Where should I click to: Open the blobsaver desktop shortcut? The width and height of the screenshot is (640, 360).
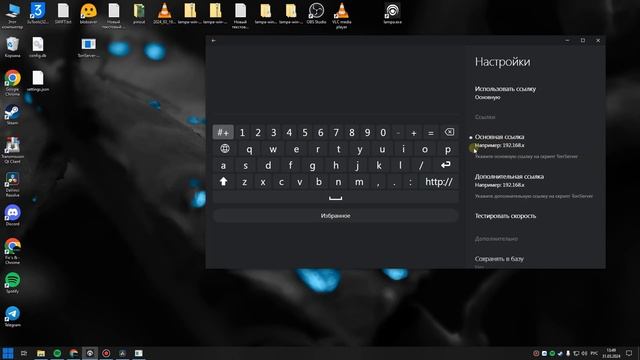88,14
